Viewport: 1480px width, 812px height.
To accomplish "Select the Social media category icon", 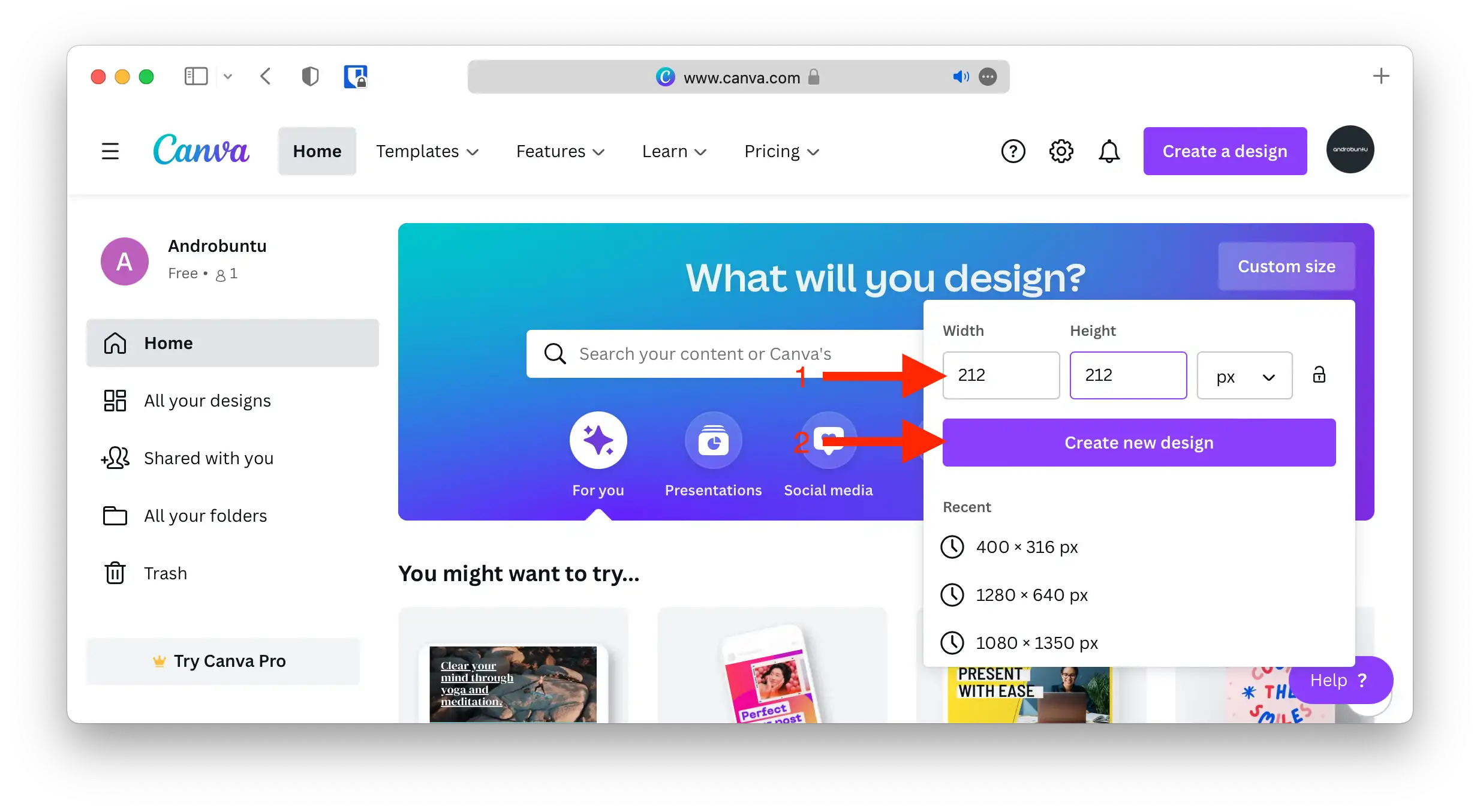I will tap(828, 440).
